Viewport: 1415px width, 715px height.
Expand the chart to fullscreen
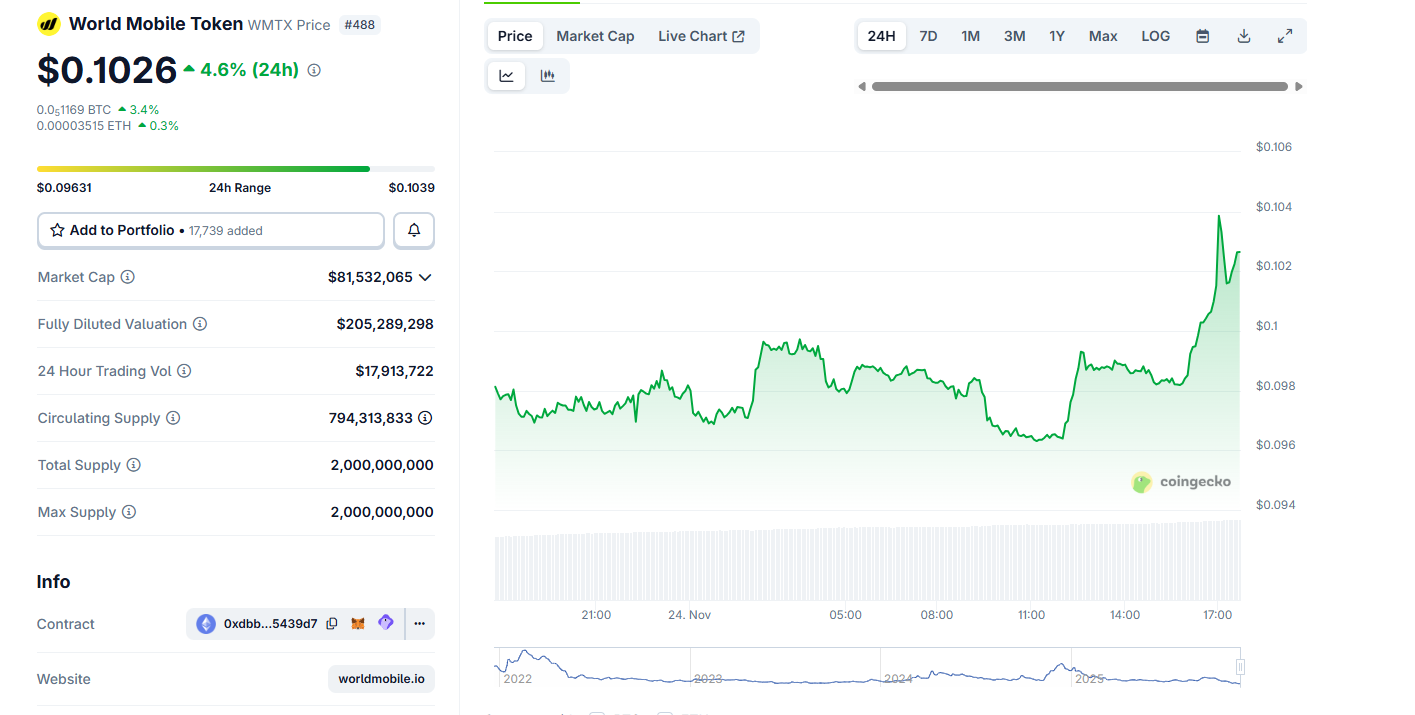point(1284,35)
